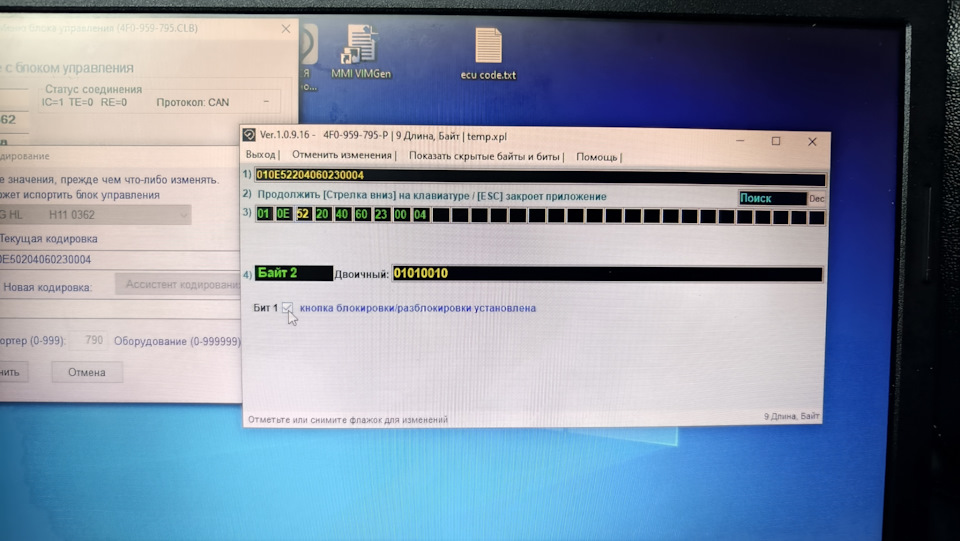Click the 790 value field in background window

tap(88, 340)
